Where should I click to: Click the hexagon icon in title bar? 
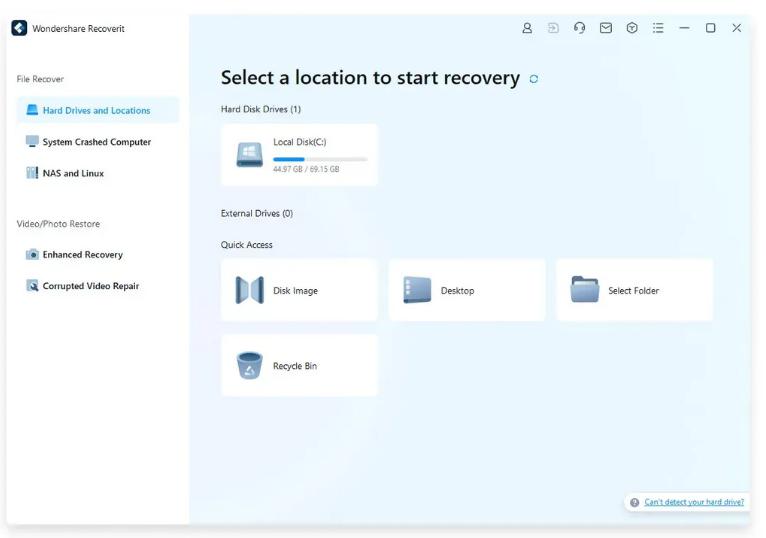[x=631, y=28]
